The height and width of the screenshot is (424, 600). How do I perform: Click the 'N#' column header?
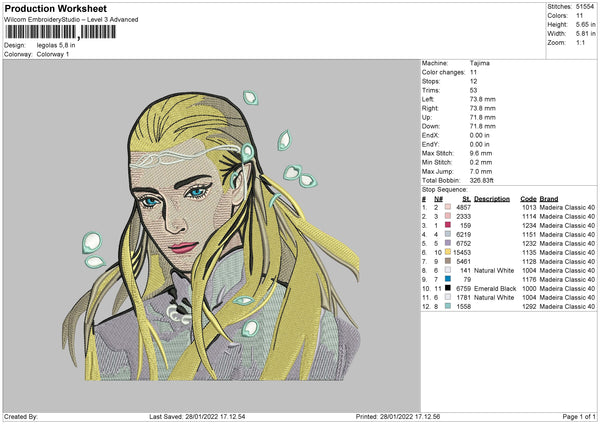pos(439,199)
